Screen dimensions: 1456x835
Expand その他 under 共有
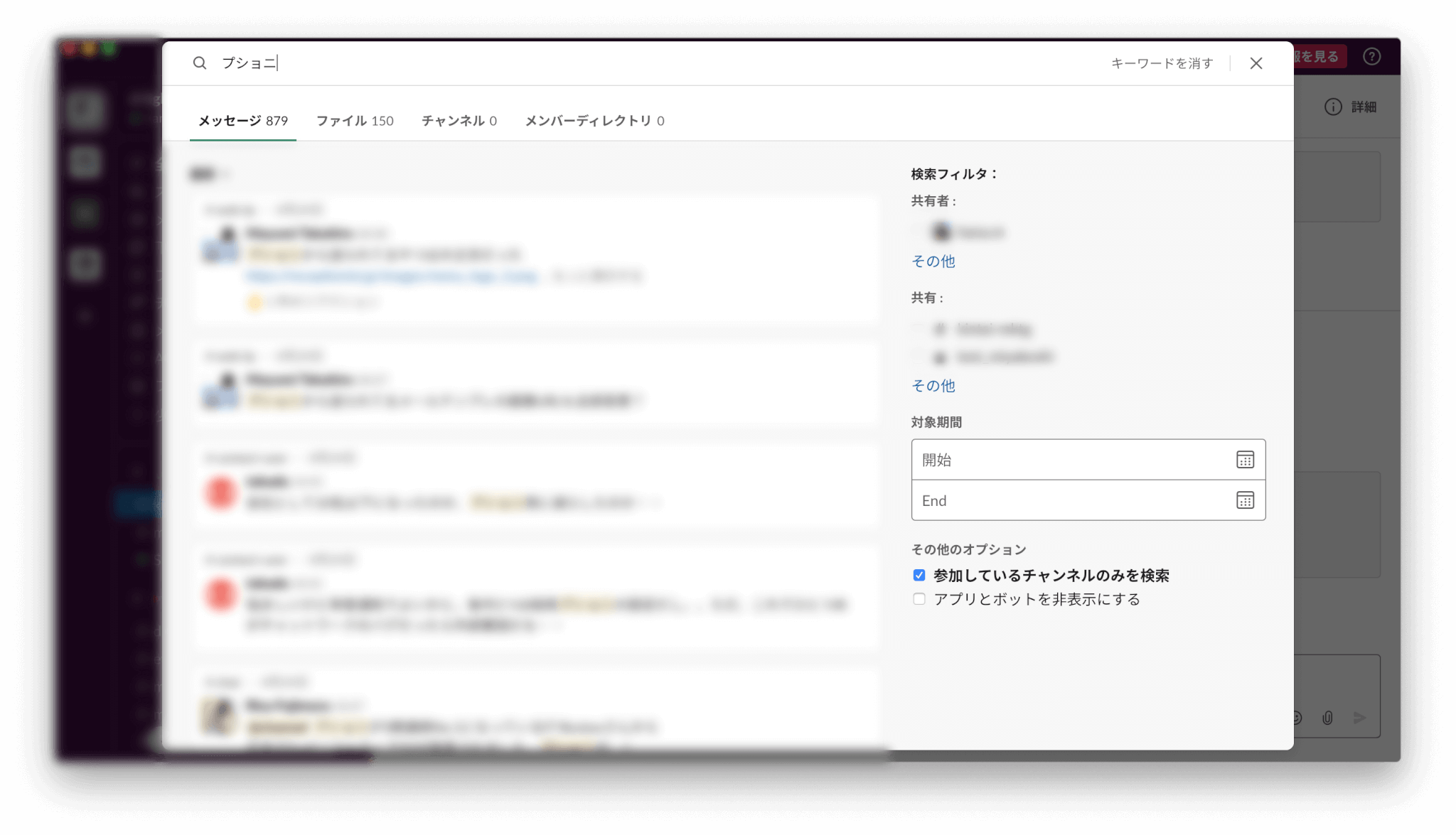[933, 386]
